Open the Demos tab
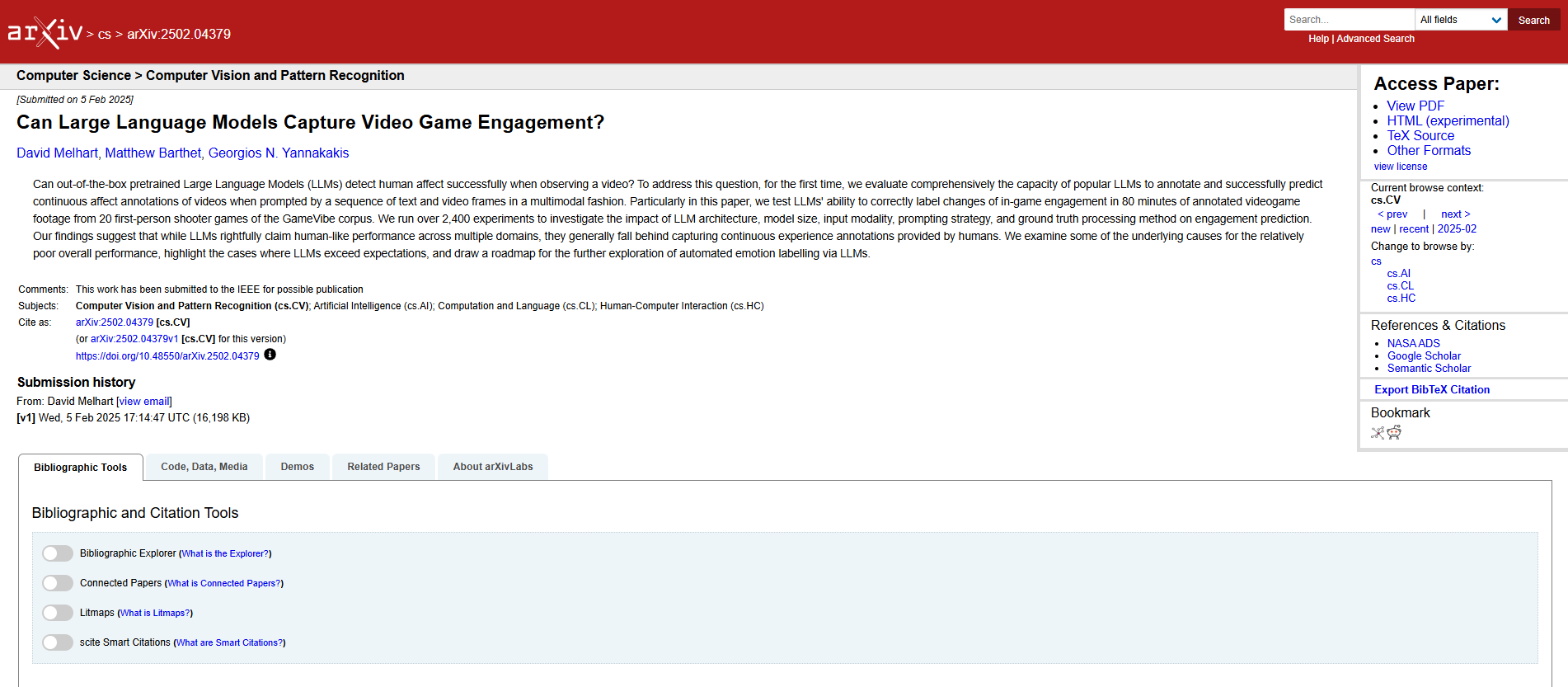 click(297, 466)
